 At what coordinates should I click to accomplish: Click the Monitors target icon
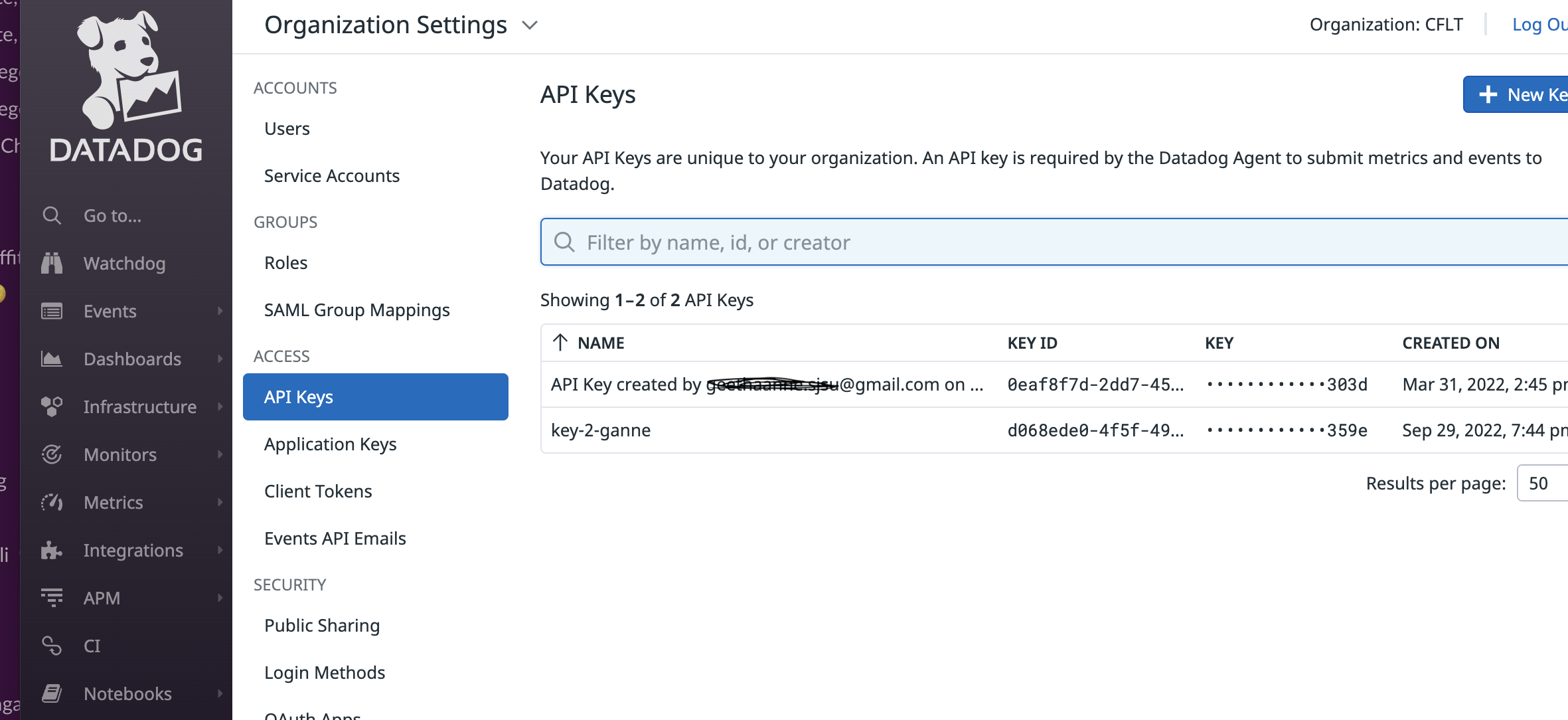(x=52, y=454)
